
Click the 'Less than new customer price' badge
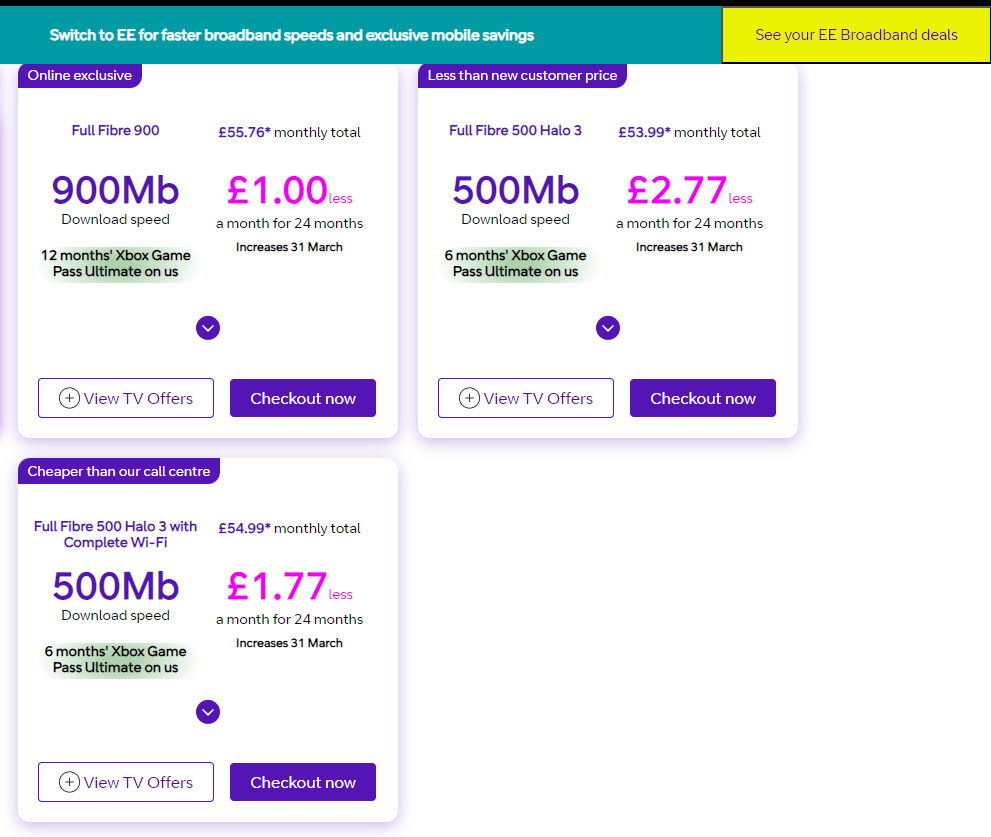pyautogui.click(x=522, y=75)
